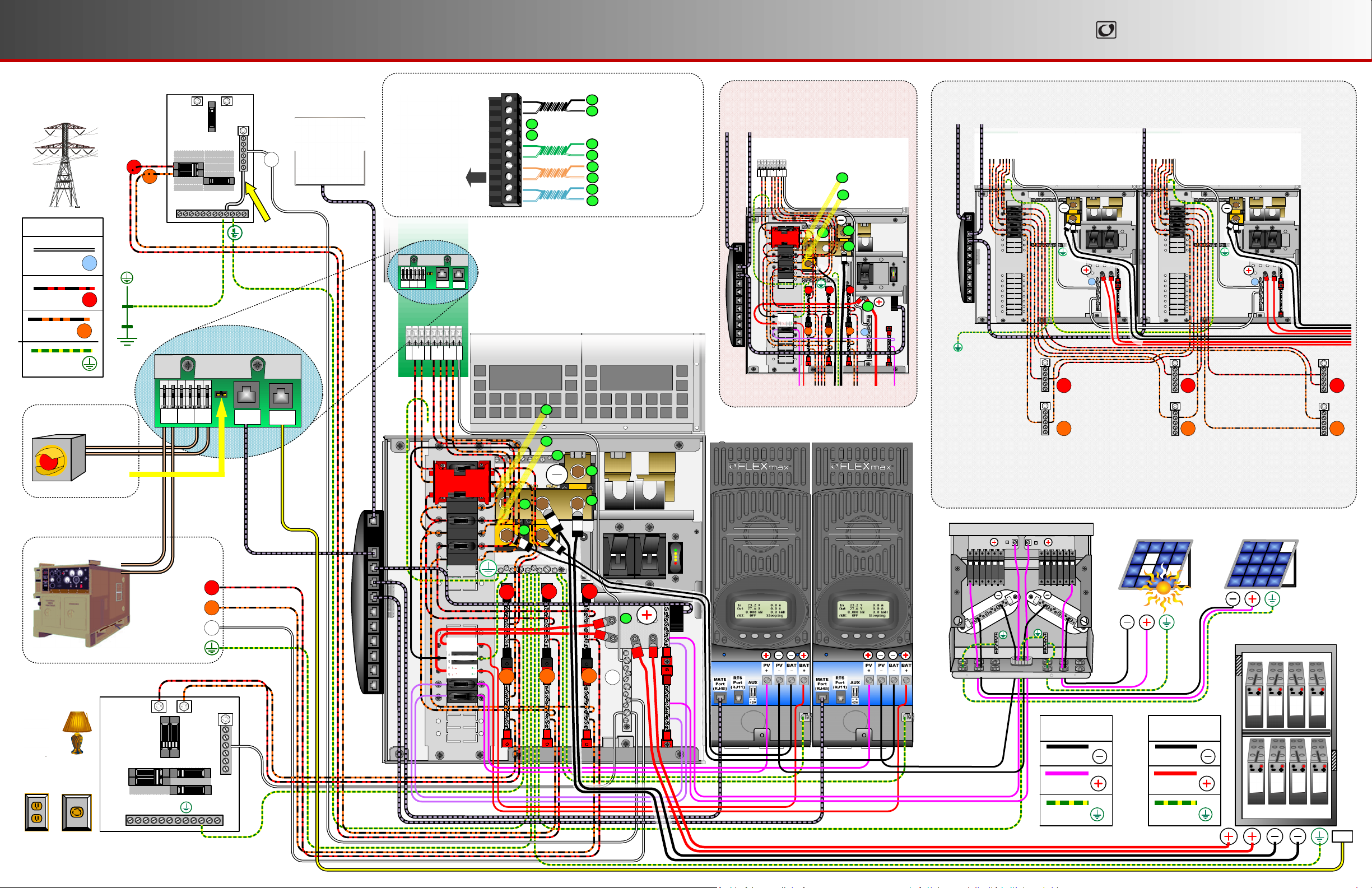The image size is (1372, 888).
Task: Select the battery bank enclosure
Action: (x=1286, y=735)
